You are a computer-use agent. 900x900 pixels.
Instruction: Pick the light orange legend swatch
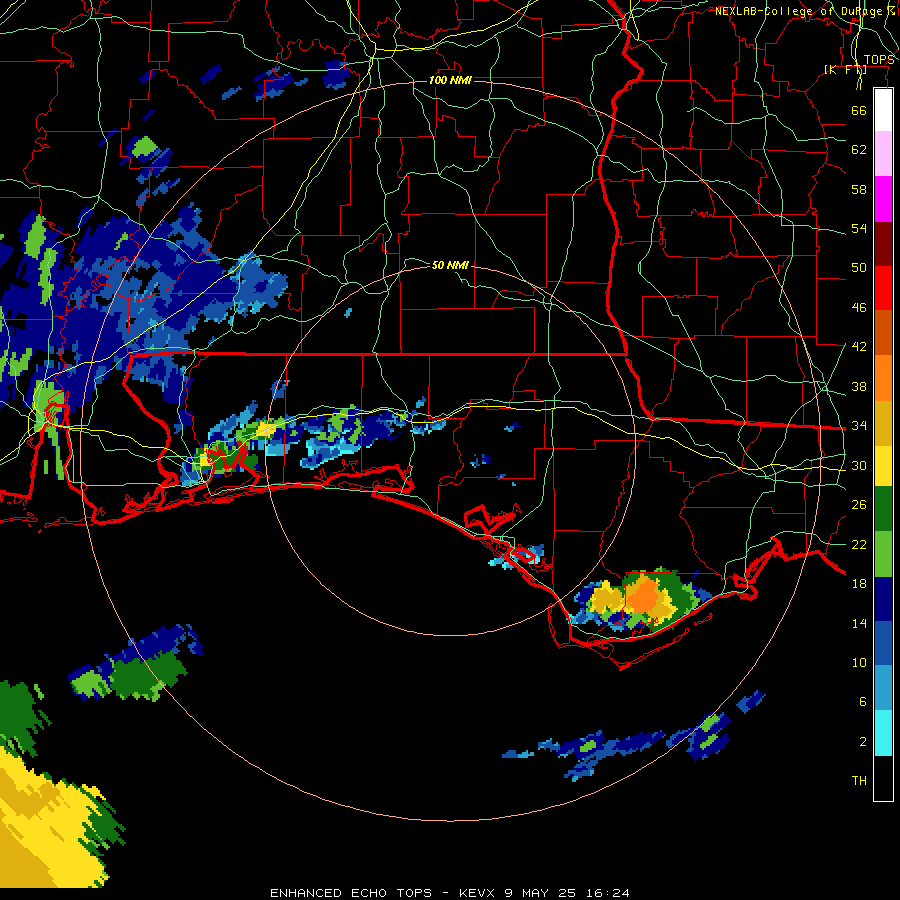pyautogui.click(x=883, y=377)
